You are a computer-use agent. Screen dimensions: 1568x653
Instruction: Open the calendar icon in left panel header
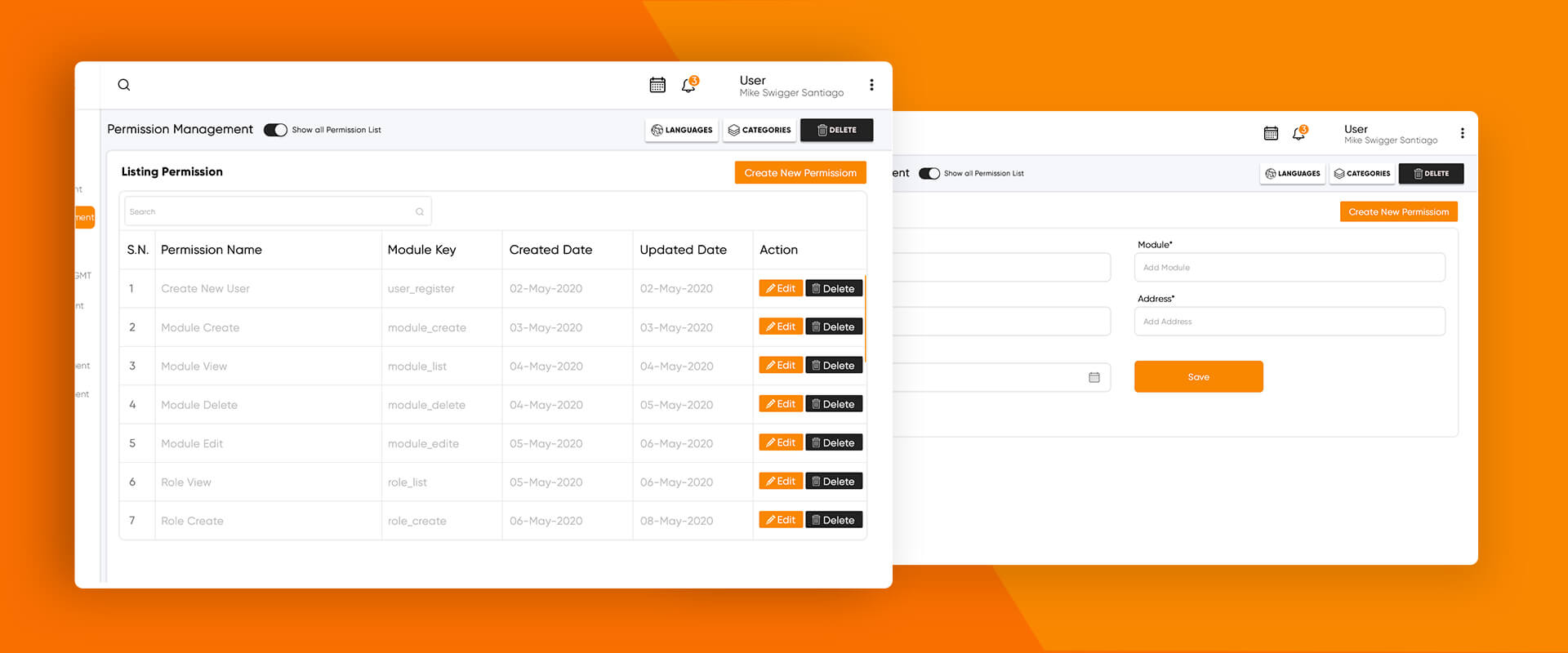[657, 85]
